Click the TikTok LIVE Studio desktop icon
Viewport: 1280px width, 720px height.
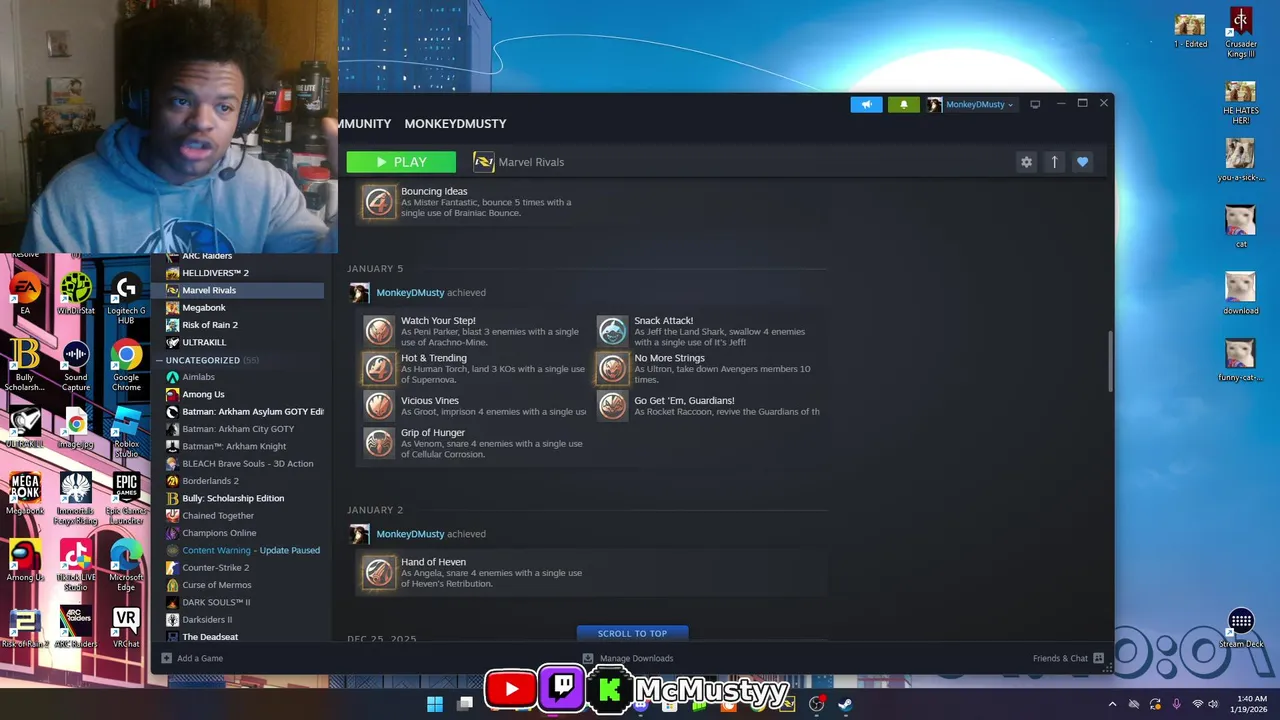click(76, 565)
